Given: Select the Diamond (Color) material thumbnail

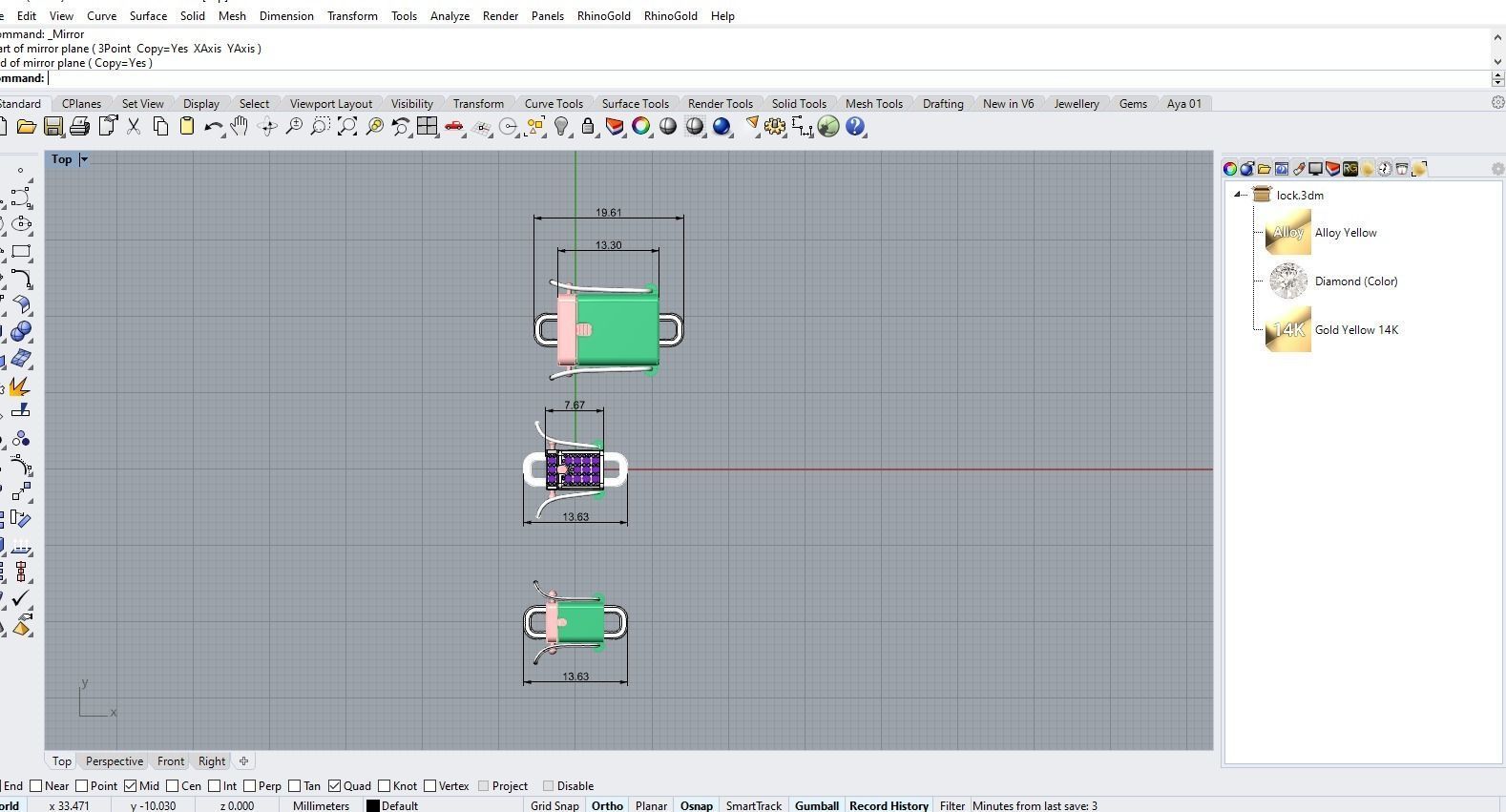Looking at the screenshot, I should (x=1288, y=281).
